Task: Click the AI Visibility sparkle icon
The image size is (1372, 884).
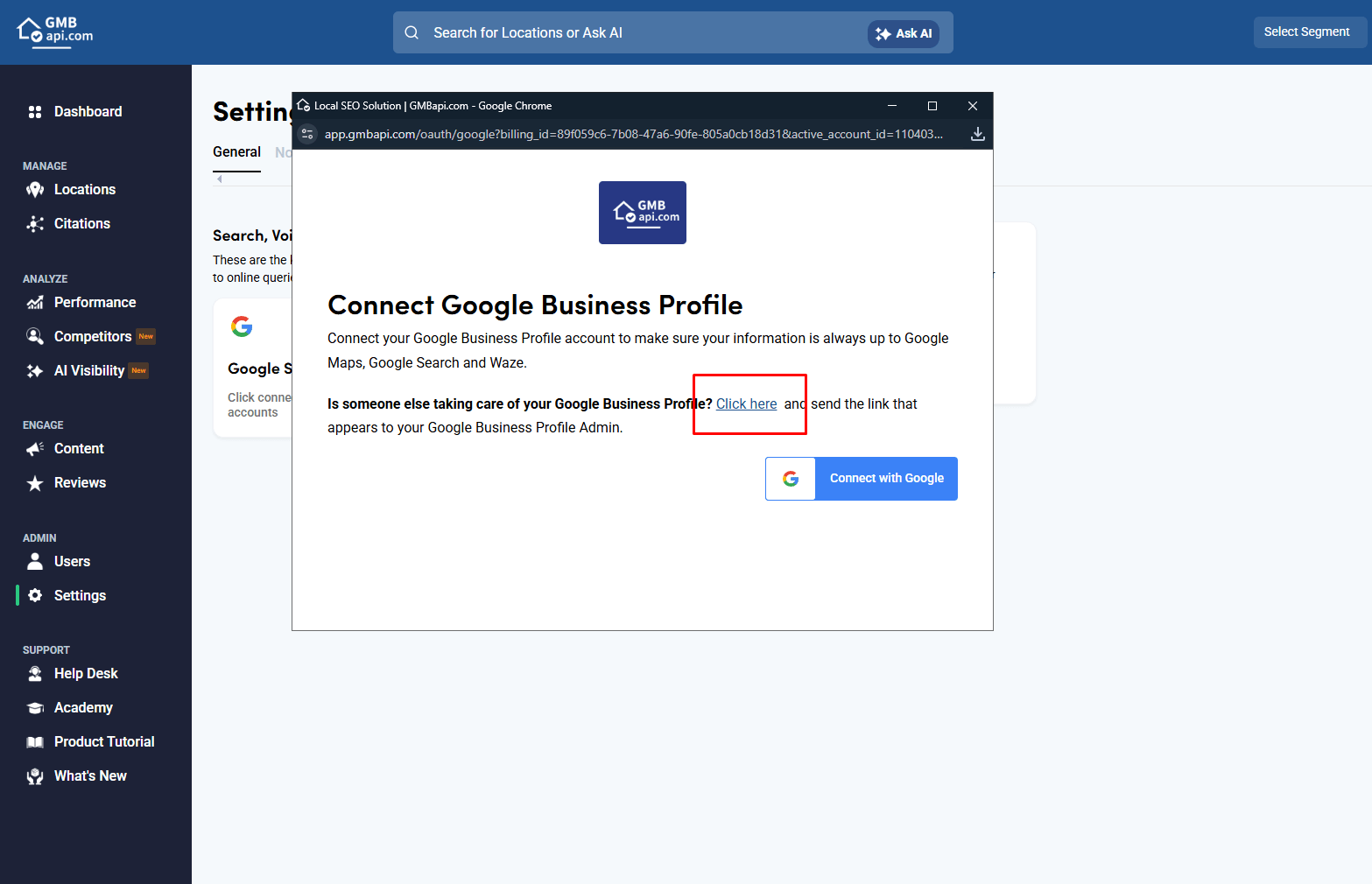Action: 35,371
